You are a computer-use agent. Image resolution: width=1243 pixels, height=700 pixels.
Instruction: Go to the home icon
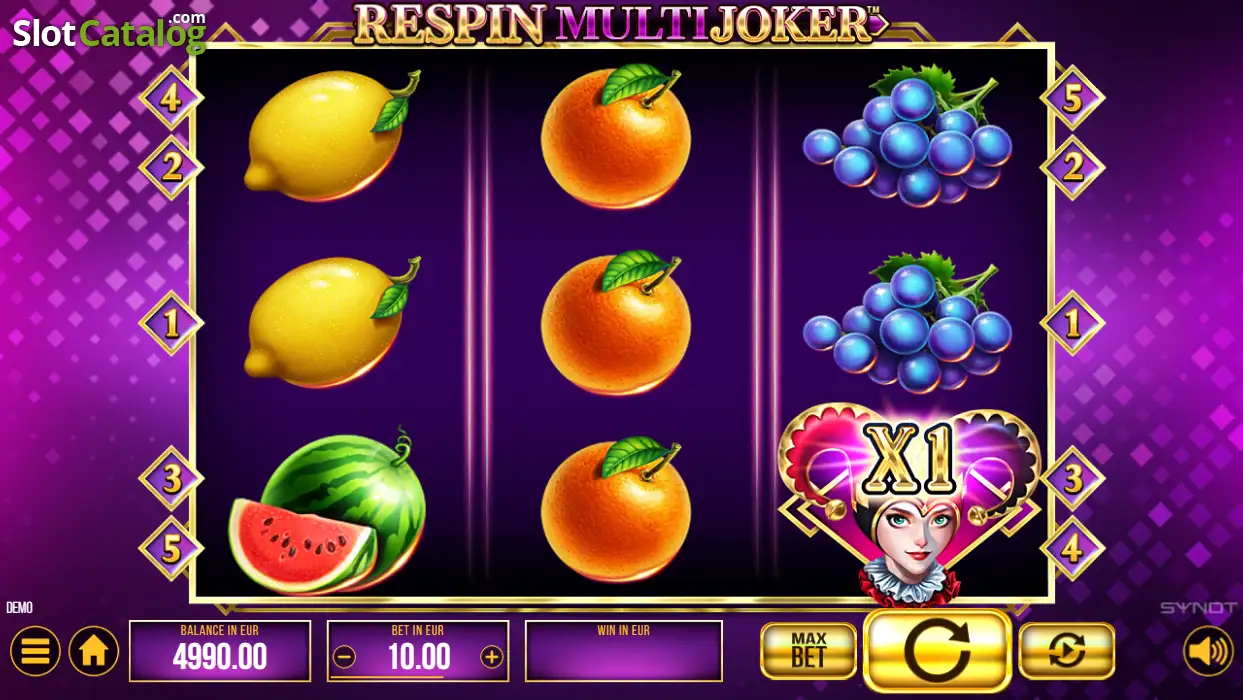[94, 651]
